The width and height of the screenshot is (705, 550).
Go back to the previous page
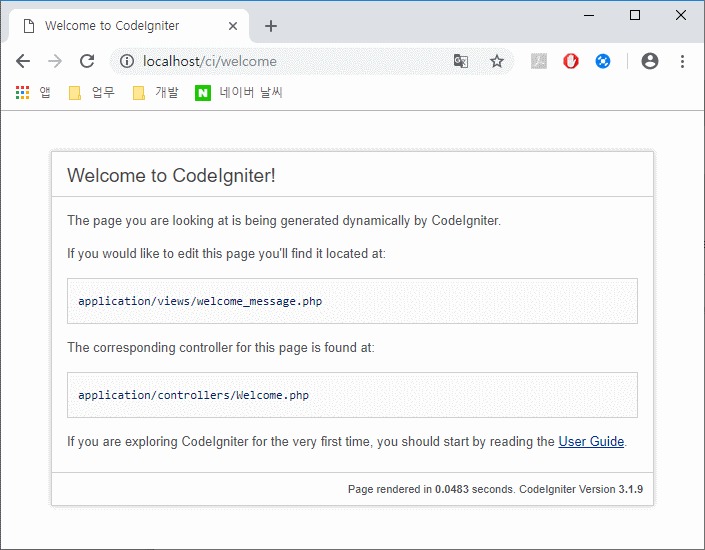tap(22, 61)
